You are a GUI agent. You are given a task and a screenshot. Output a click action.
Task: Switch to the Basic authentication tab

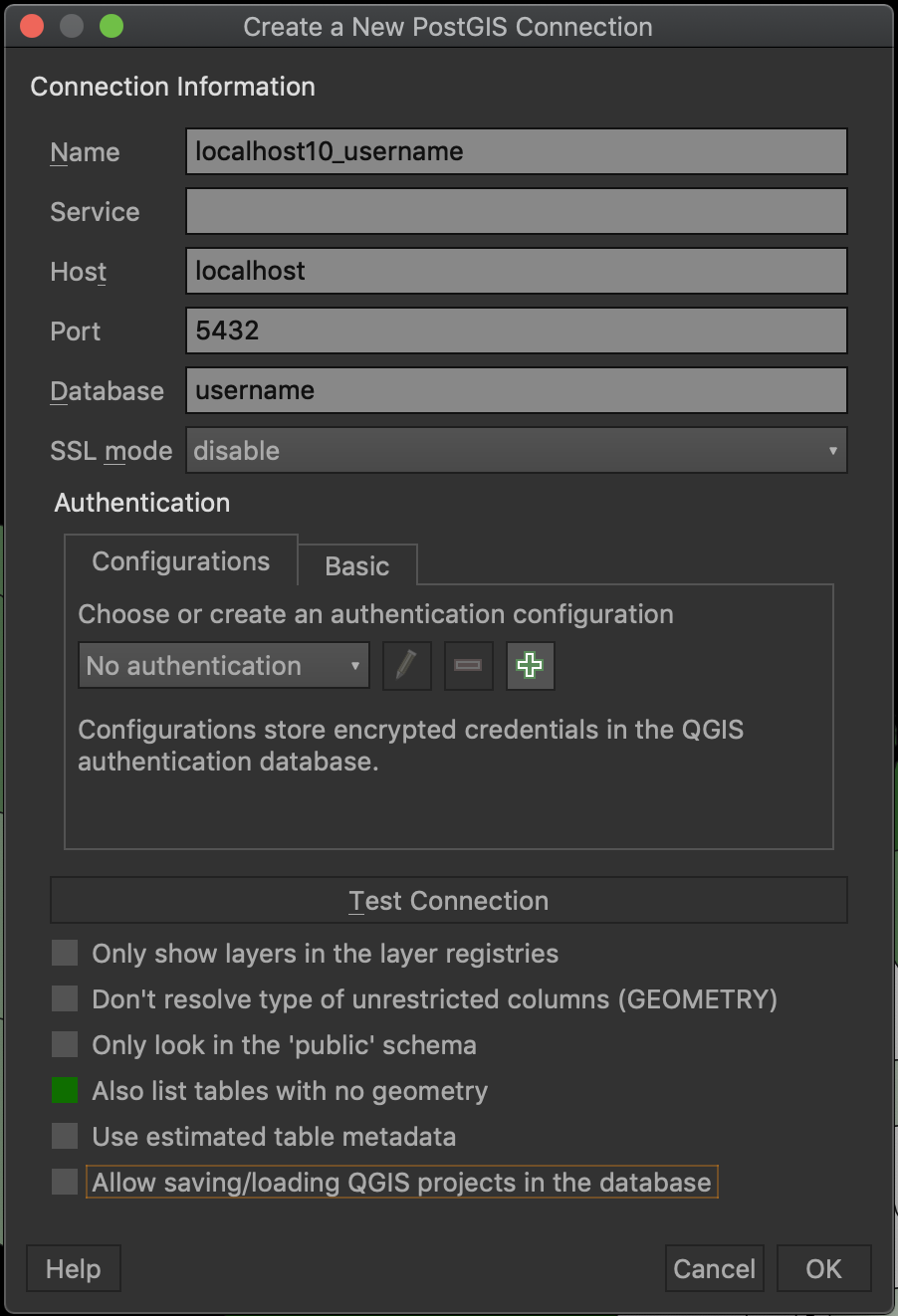coord(356,565)
